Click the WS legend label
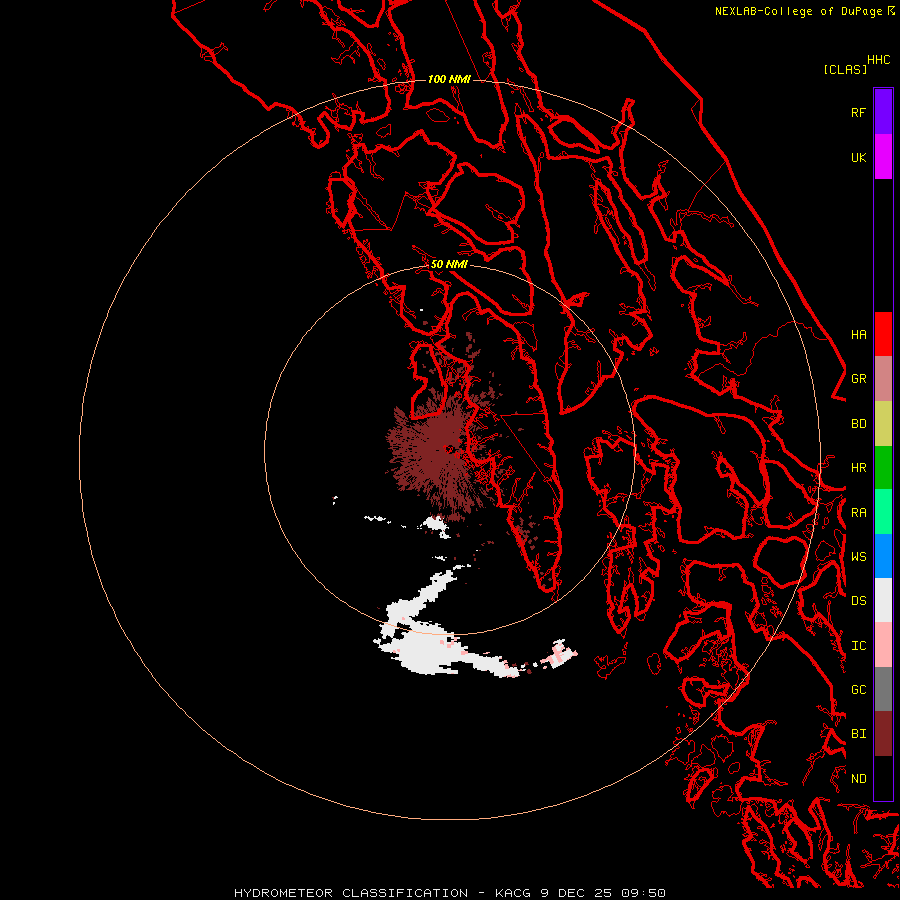This screenshot has height=900, width=900. [858, 556]
